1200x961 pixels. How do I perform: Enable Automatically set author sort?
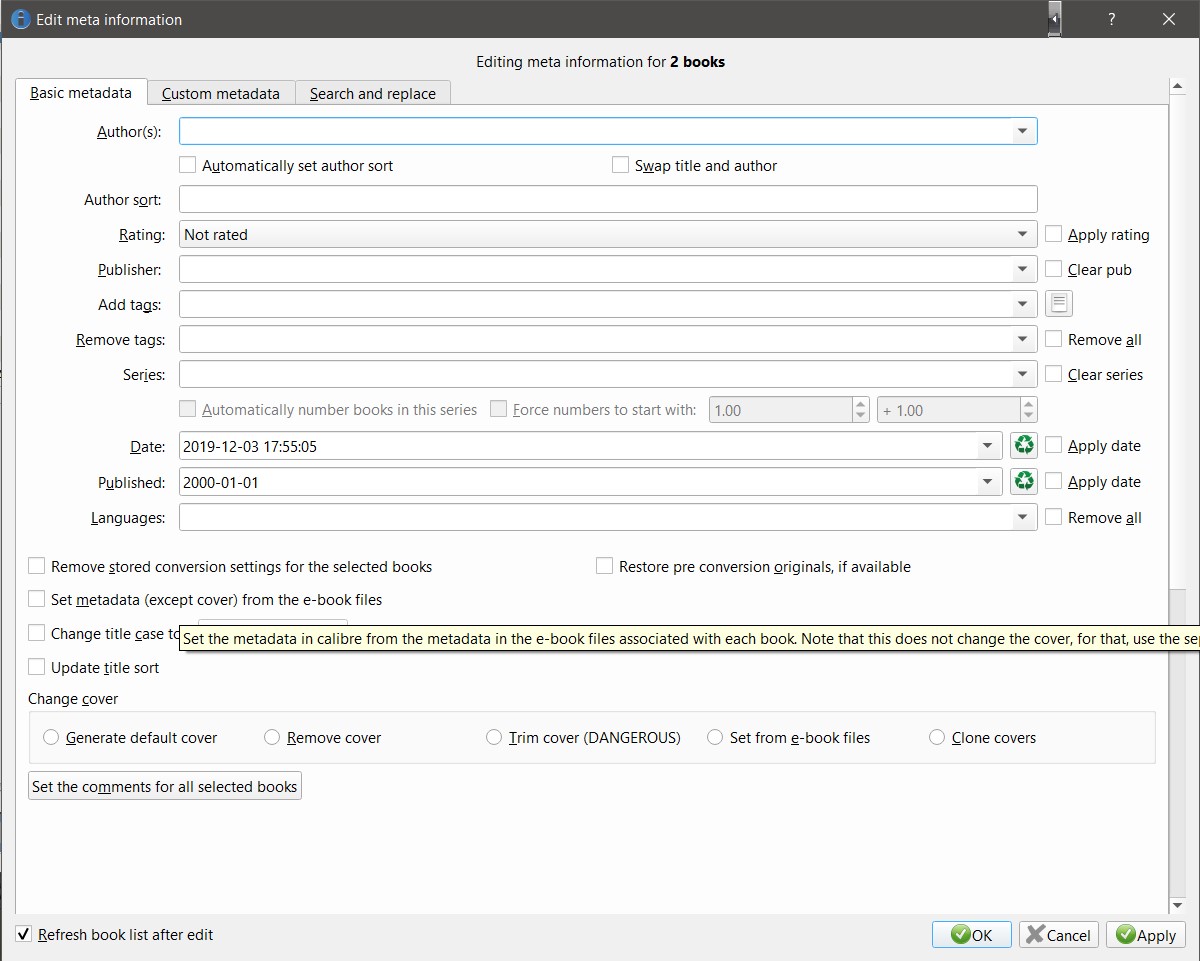[x=187, y=165]
